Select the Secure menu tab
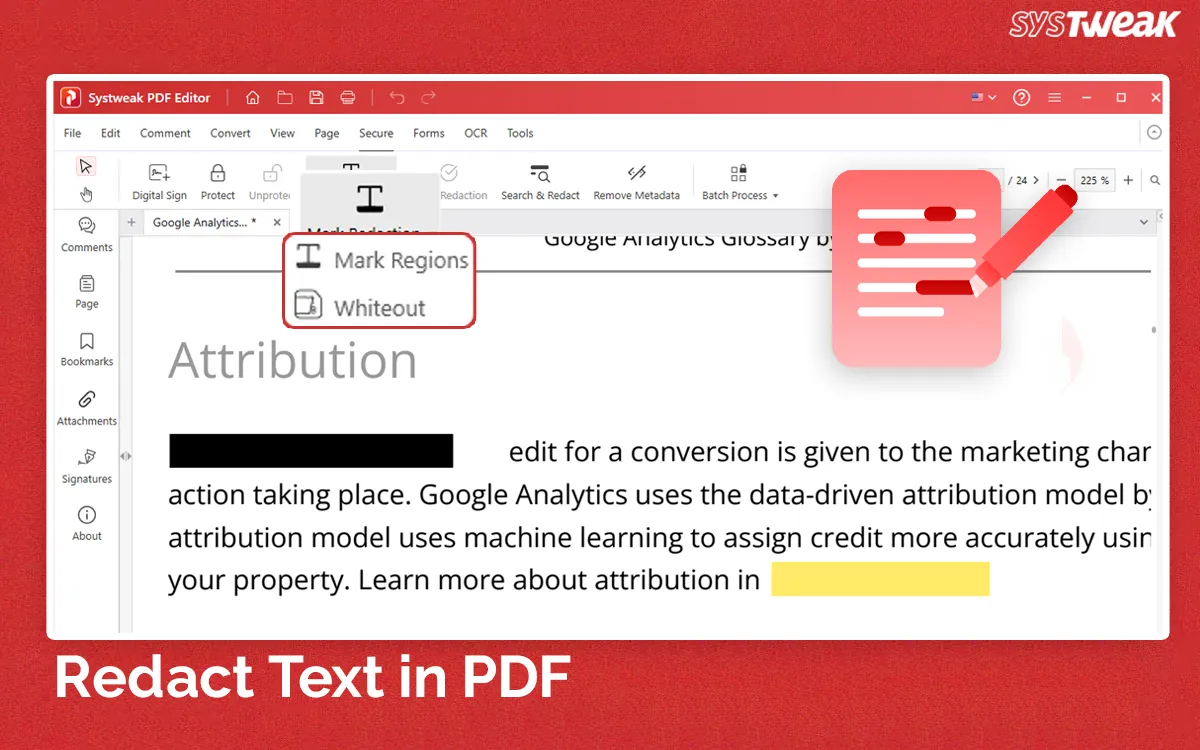Screen dimensions: 1200x750 coord(376,133)
